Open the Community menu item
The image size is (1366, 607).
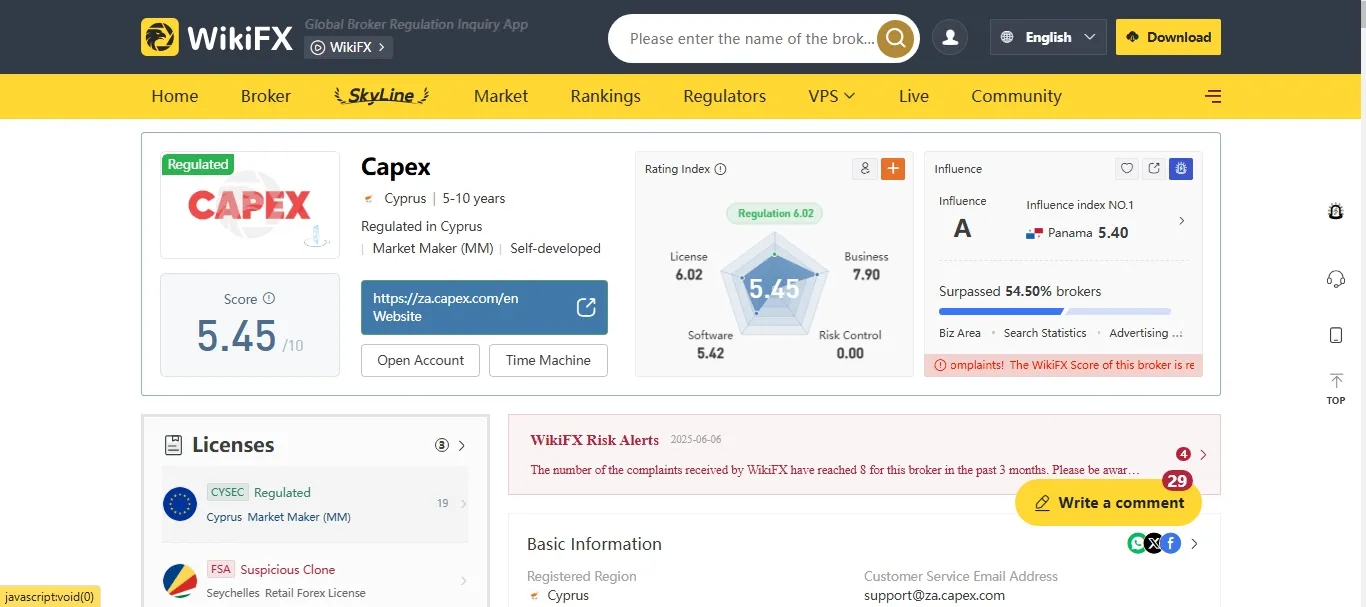pyautogui.click(x=1016, y=96)
